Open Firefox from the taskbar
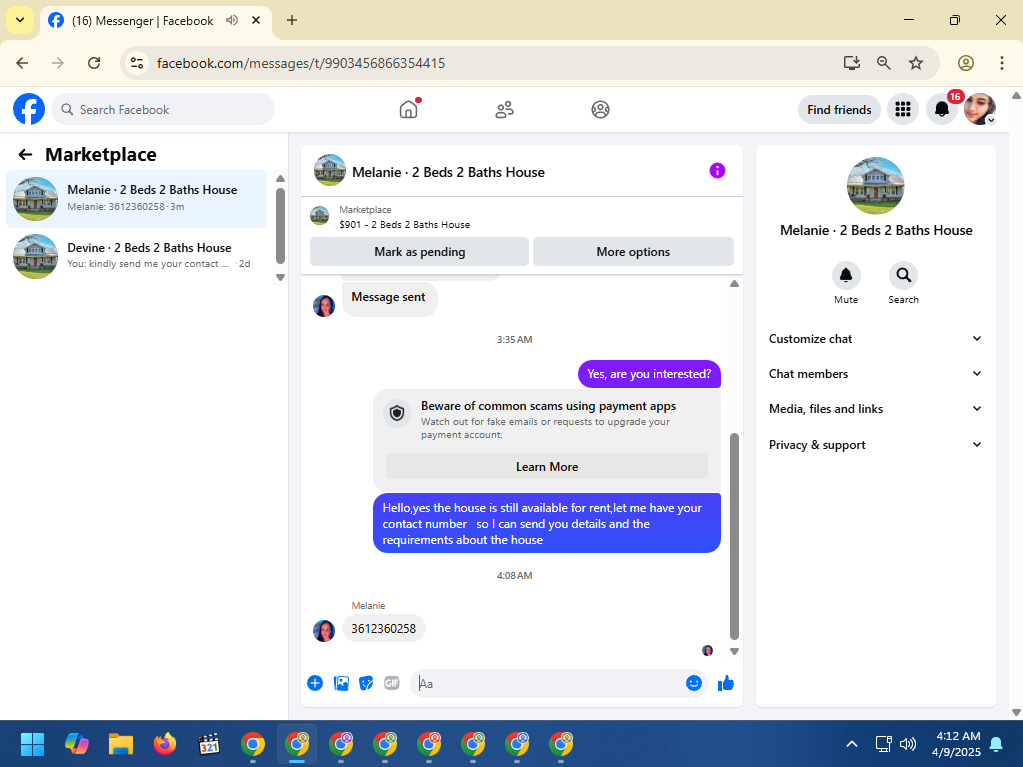The width and height of the screenshot is (1023, 767). (x=164, y=744)
